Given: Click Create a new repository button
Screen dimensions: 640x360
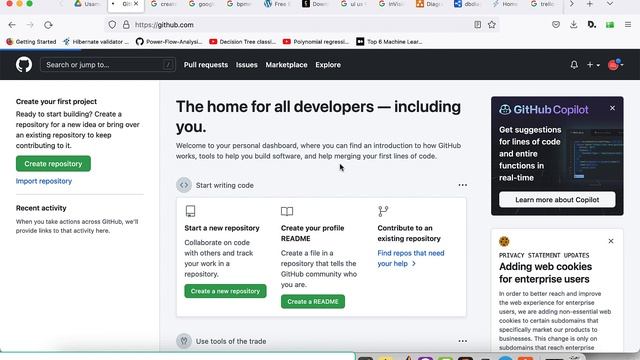Looking at the screenshot, I should (x=225, y=291).
